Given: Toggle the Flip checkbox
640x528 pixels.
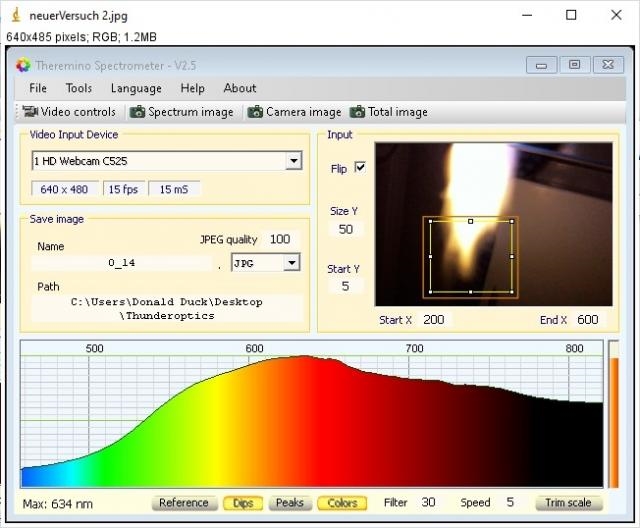Looking at the screenshot, I should pos(360,168).
